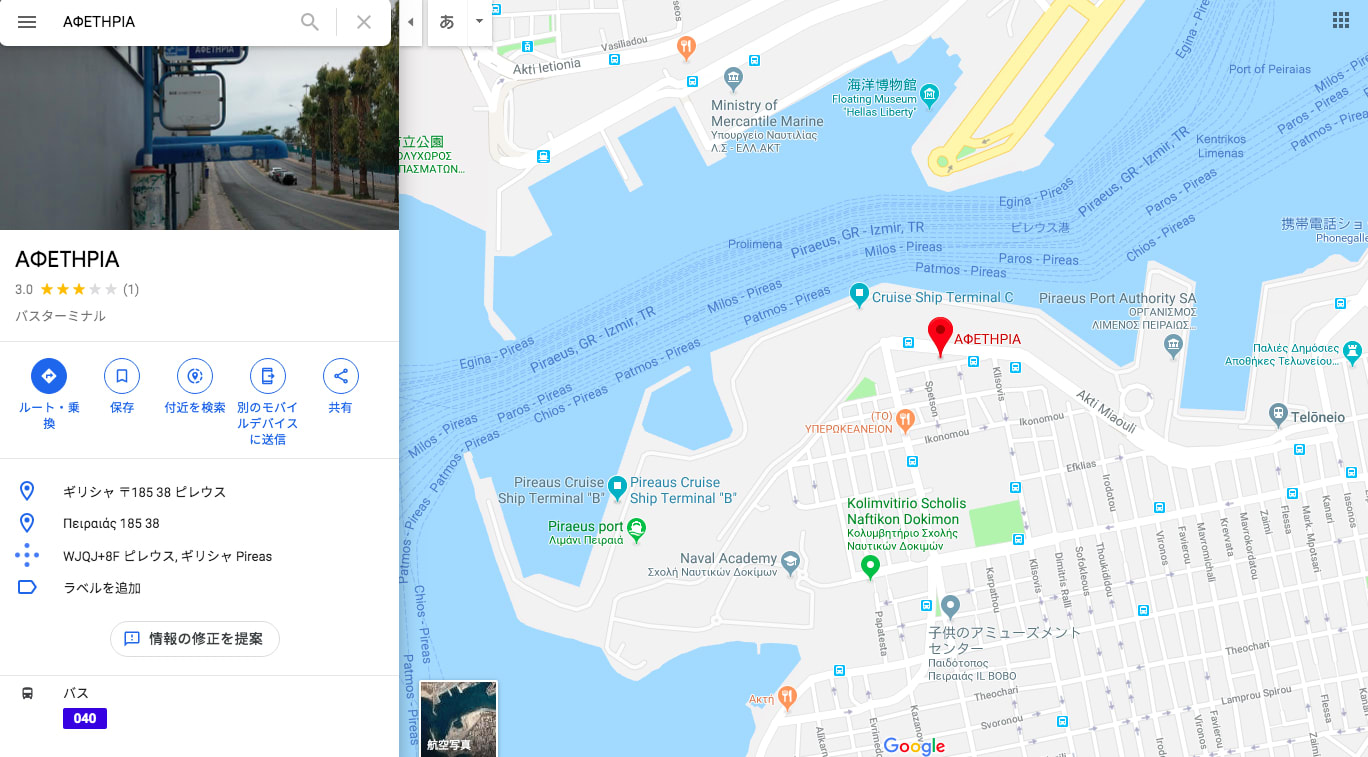Open the 3.0 star rating reviews

pos(77,290)
